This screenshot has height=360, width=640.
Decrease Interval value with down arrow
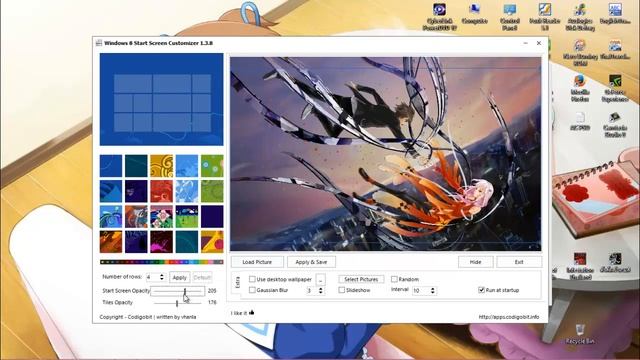[433, 292]
